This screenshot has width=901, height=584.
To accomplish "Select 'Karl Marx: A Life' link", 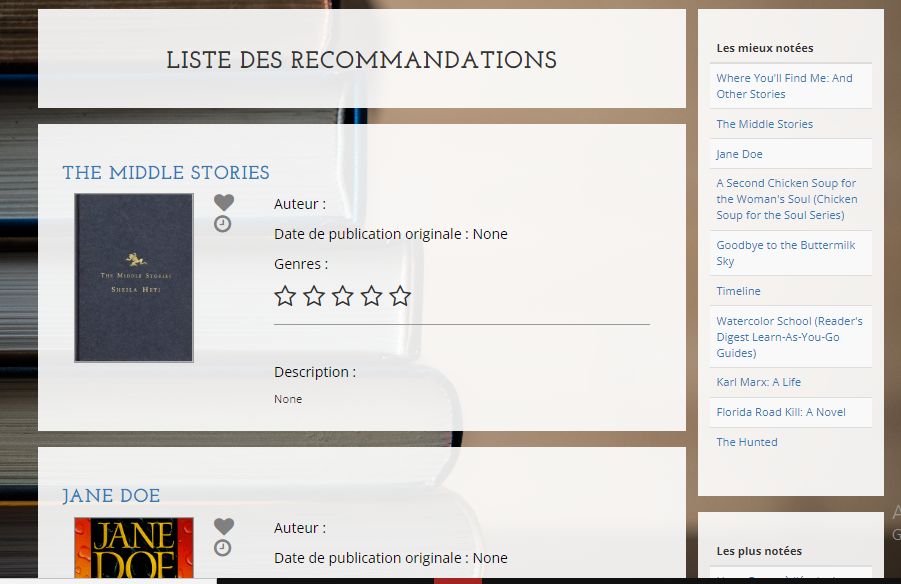I will point(758,382).
